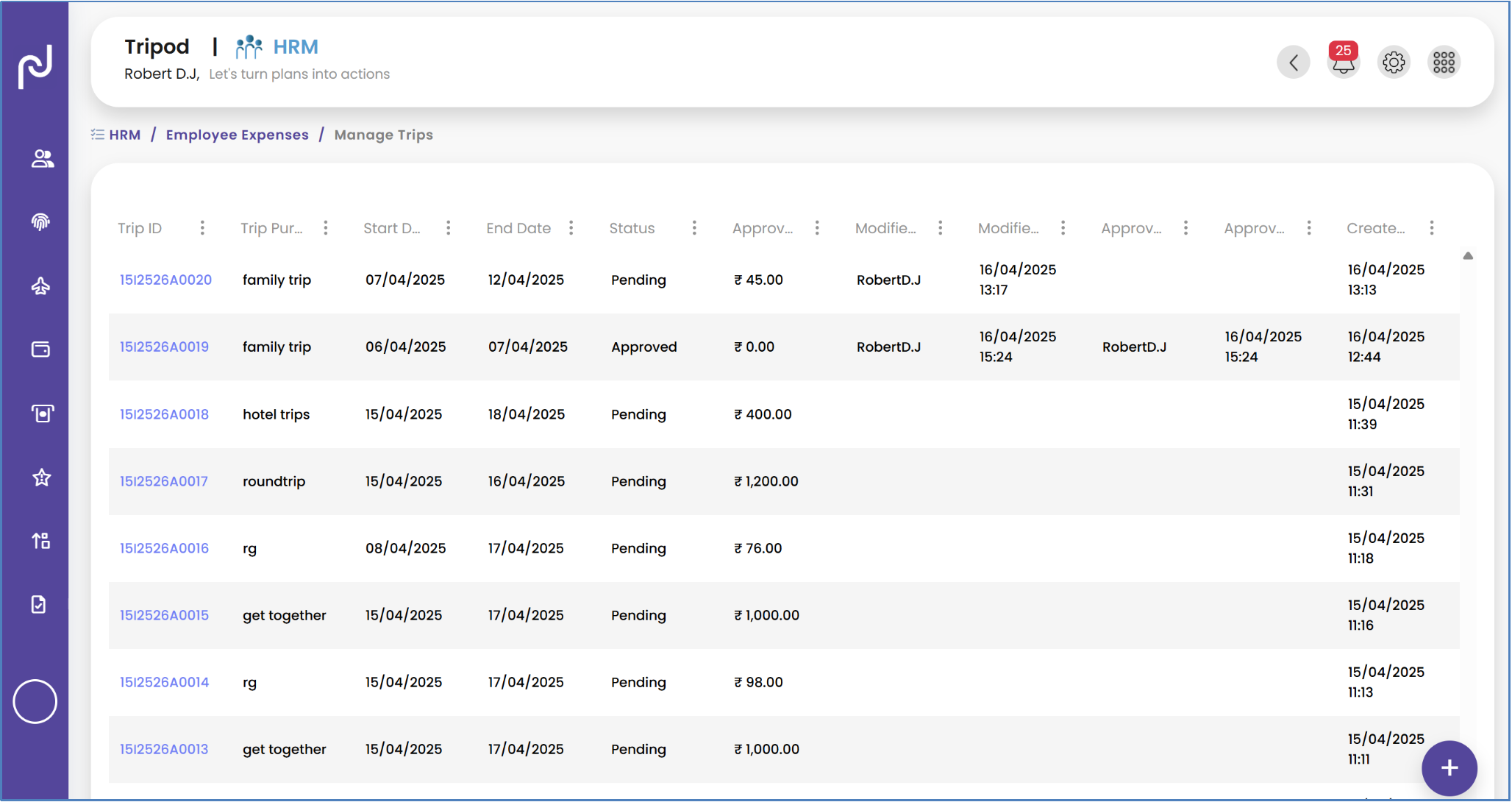Open first Modifie... column options menu
Screen dimensions: 1512x802
click(940, 228)
